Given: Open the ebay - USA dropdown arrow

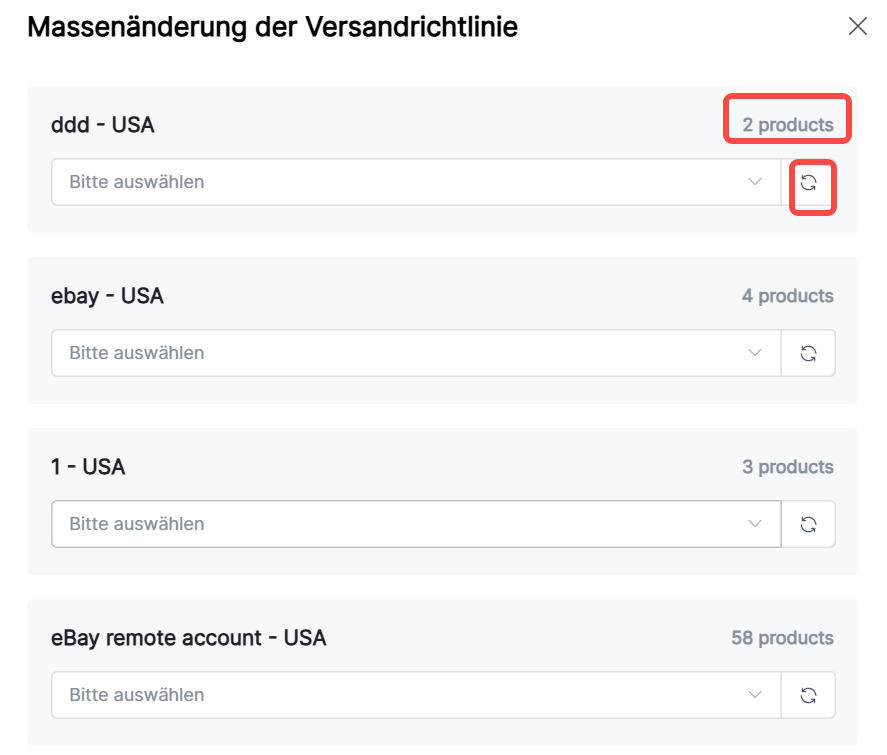Looking at the screenshot, I should 755,353.
